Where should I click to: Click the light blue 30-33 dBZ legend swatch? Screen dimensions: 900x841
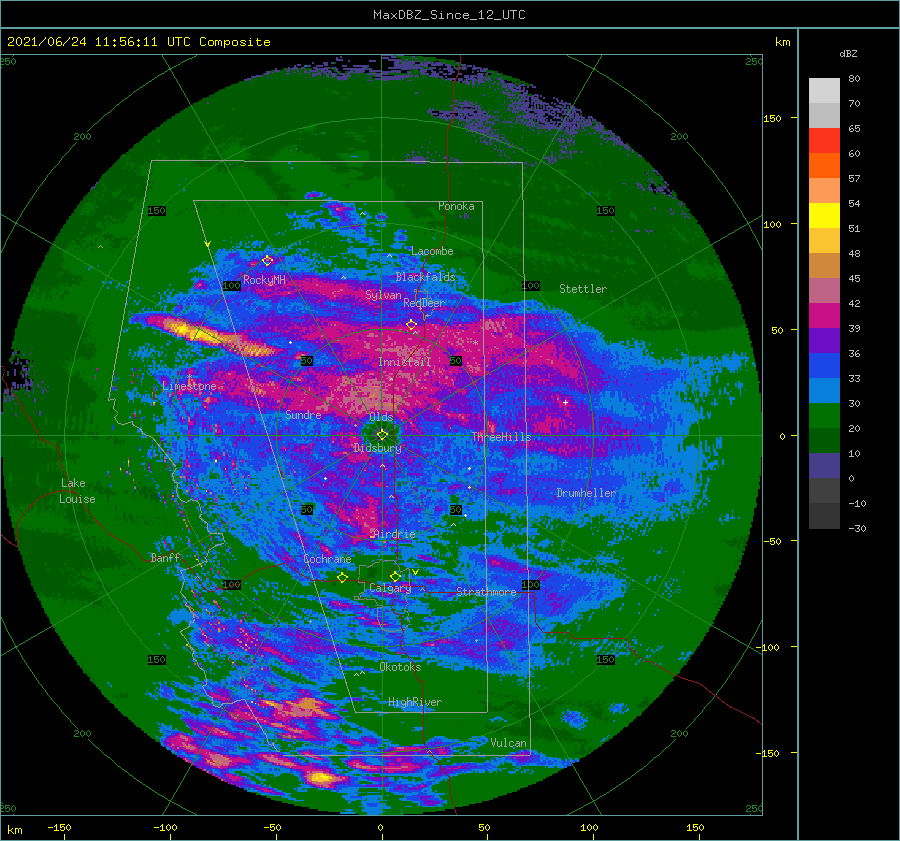824,391
